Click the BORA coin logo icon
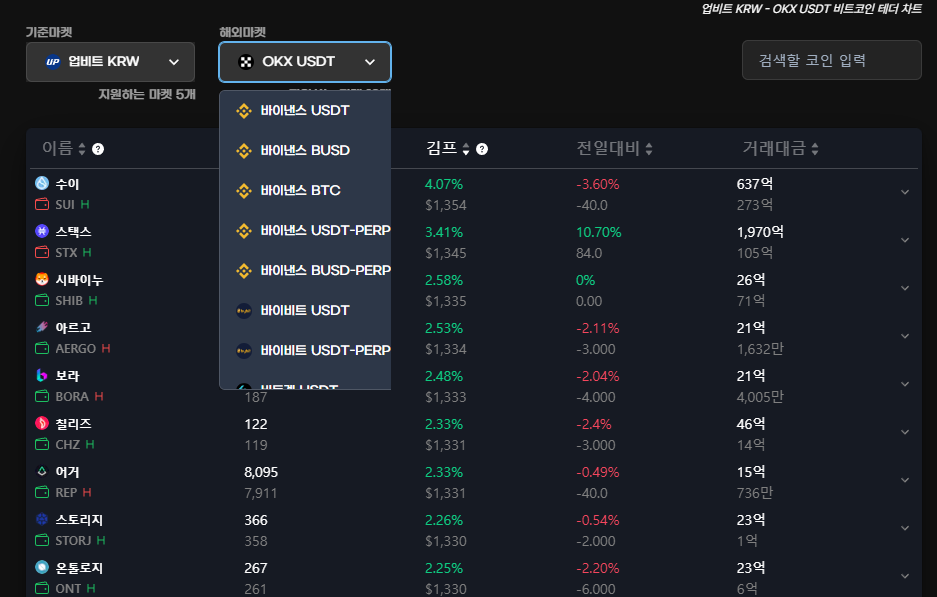Screen dimensions: 937x597 42,375
